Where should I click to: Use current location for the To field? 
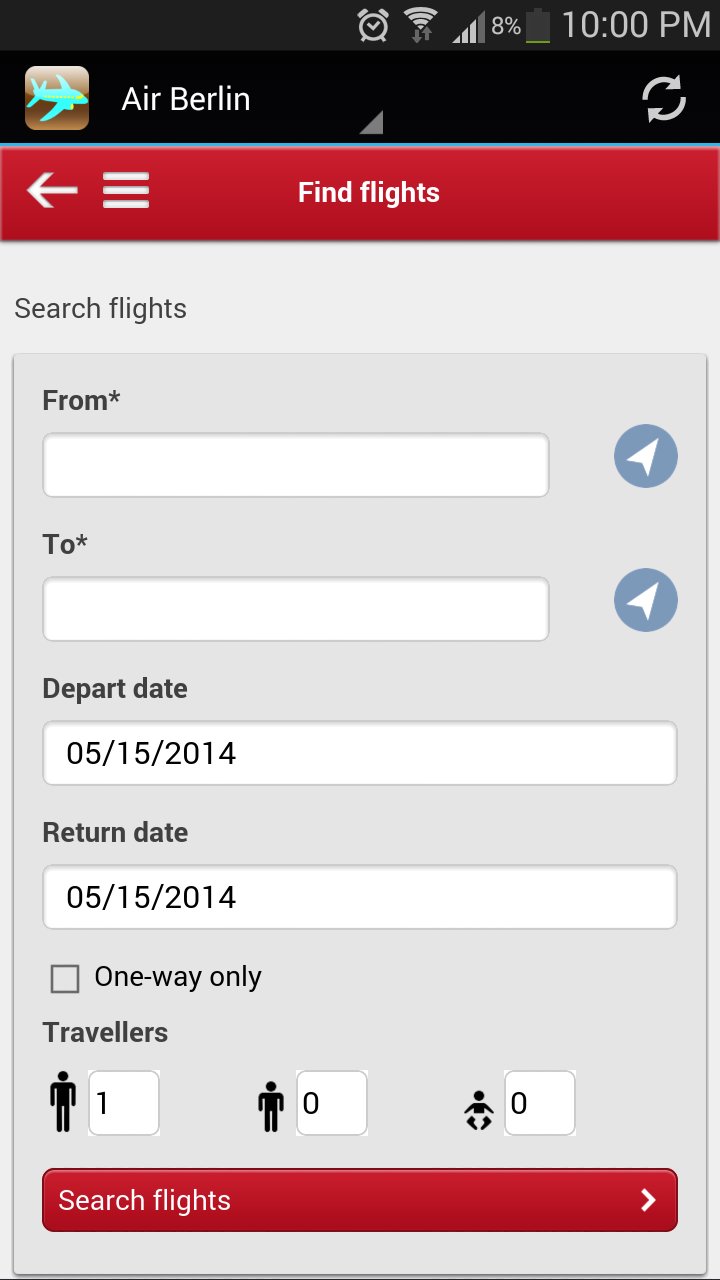tap(645, 600)
